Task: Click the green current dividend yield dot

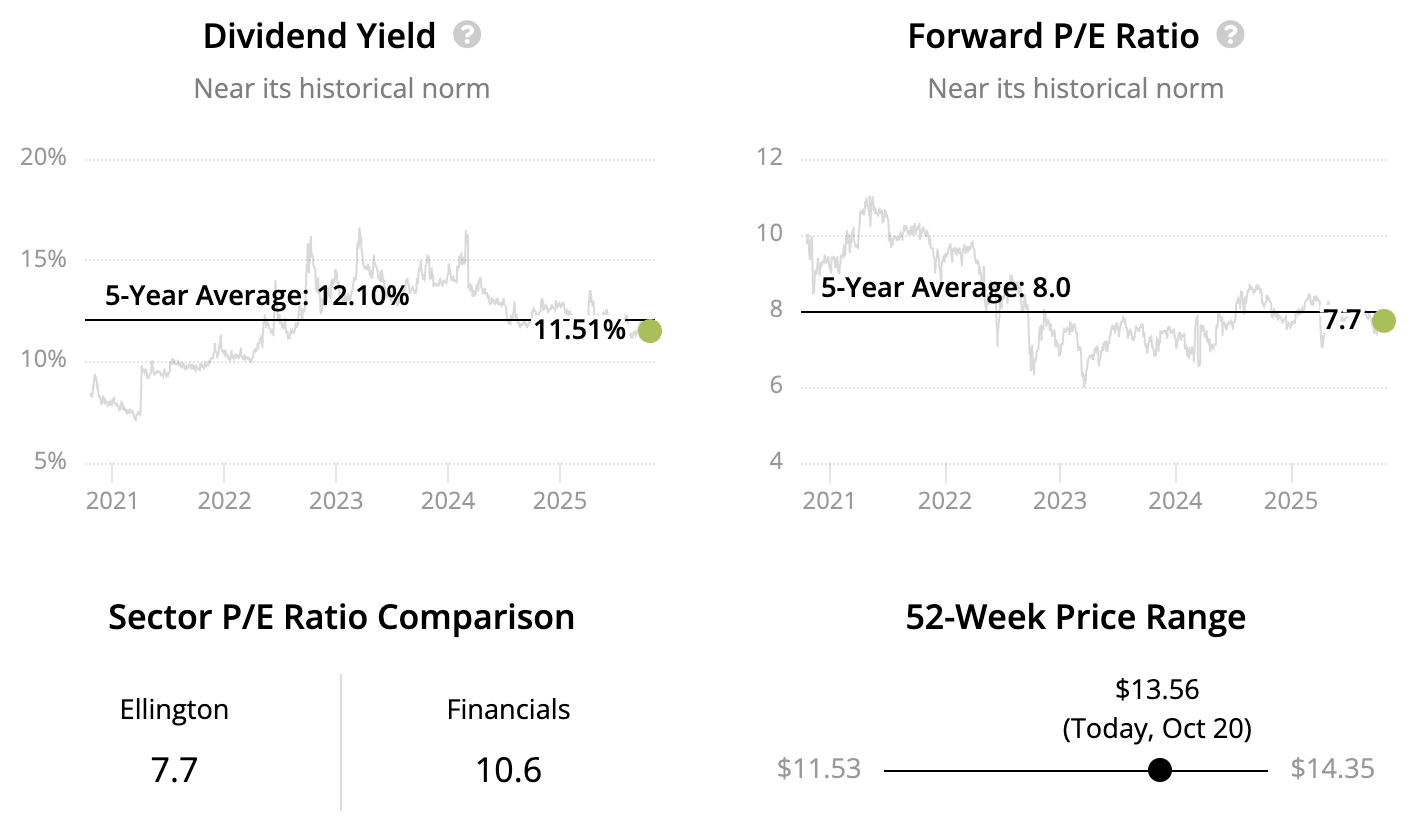Action: coord(650,330)
